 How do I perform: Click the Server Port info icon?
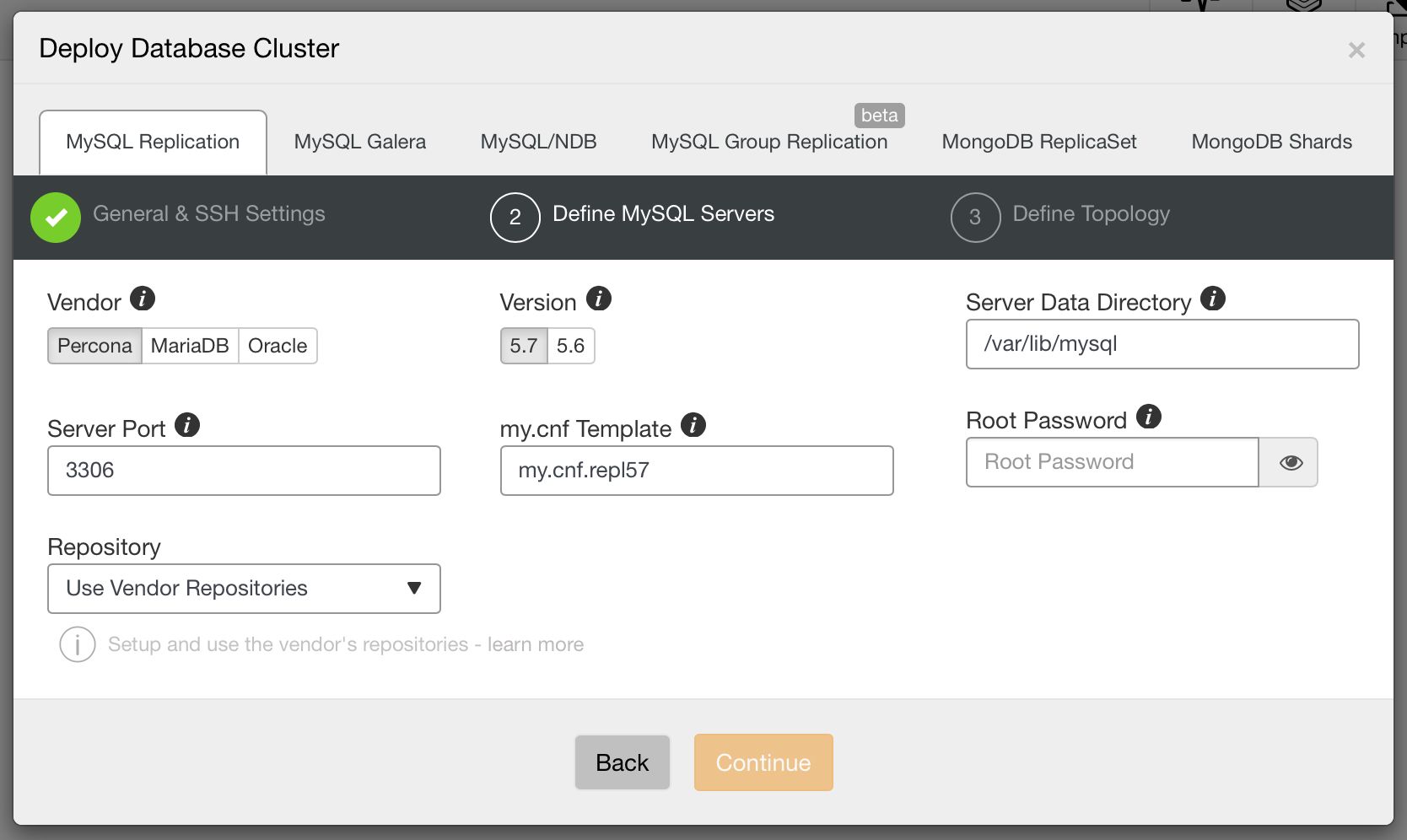click(187, 425)
